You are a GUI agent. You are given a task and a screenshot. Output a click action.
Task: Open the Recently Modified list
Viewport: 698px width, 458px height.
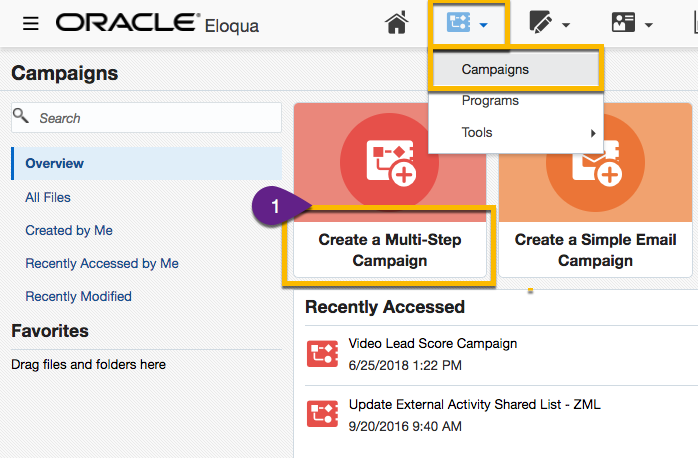pos(78,296)
